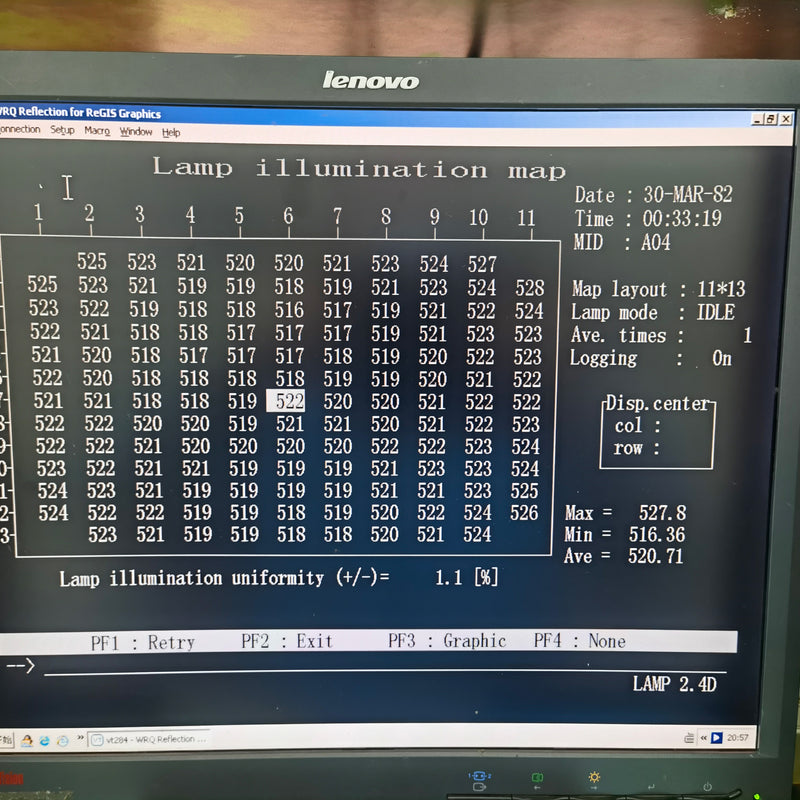Open the Macro menu
This screenshot has width=800, height=800.
97,131
